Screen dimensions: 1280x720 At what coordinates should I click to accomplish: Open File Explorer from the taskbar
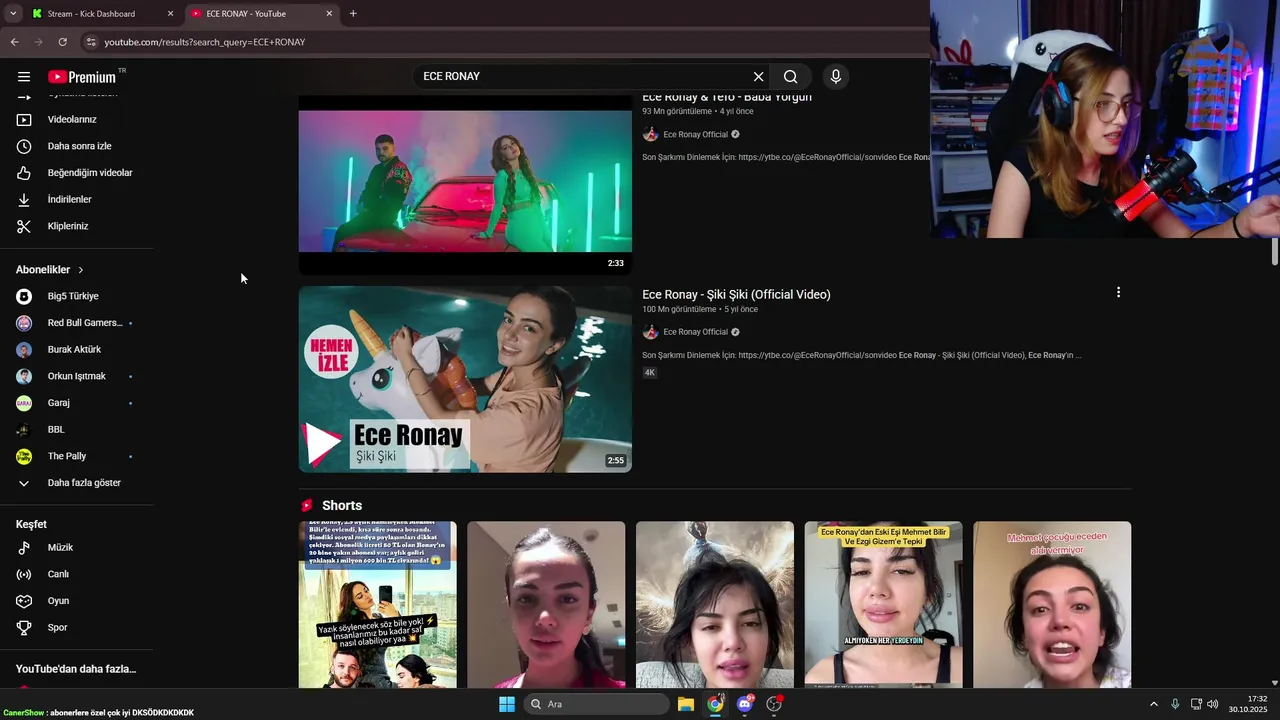coord(686,704)
